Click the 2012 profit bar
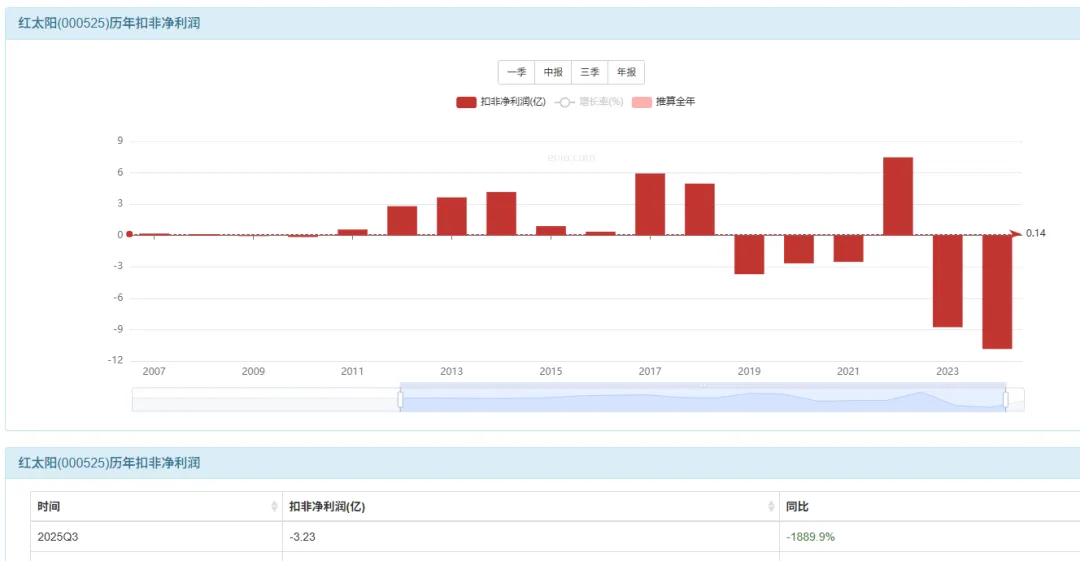Screen dimensions: 1080x561 402,221
